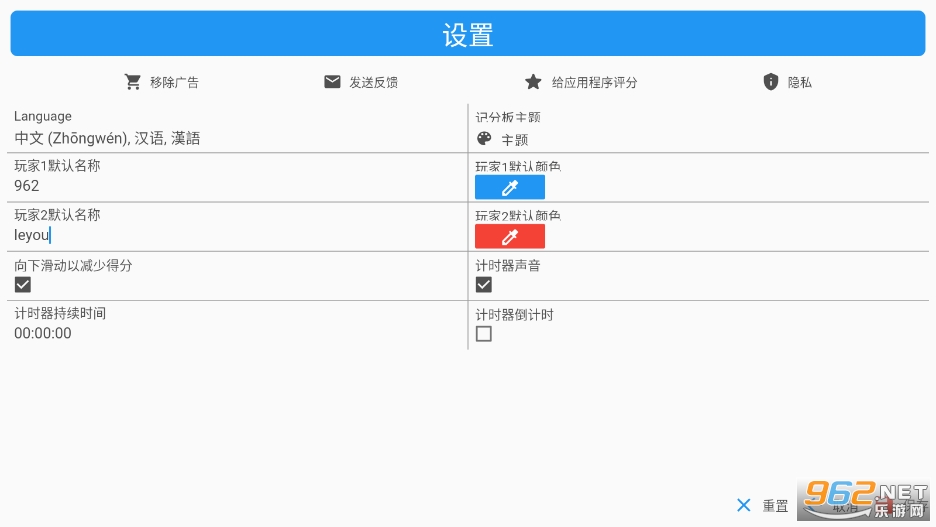This screenshot has height=527, width=936.
Task: Click the shopping cart remove-ads icon
Action: coord(133,82)
